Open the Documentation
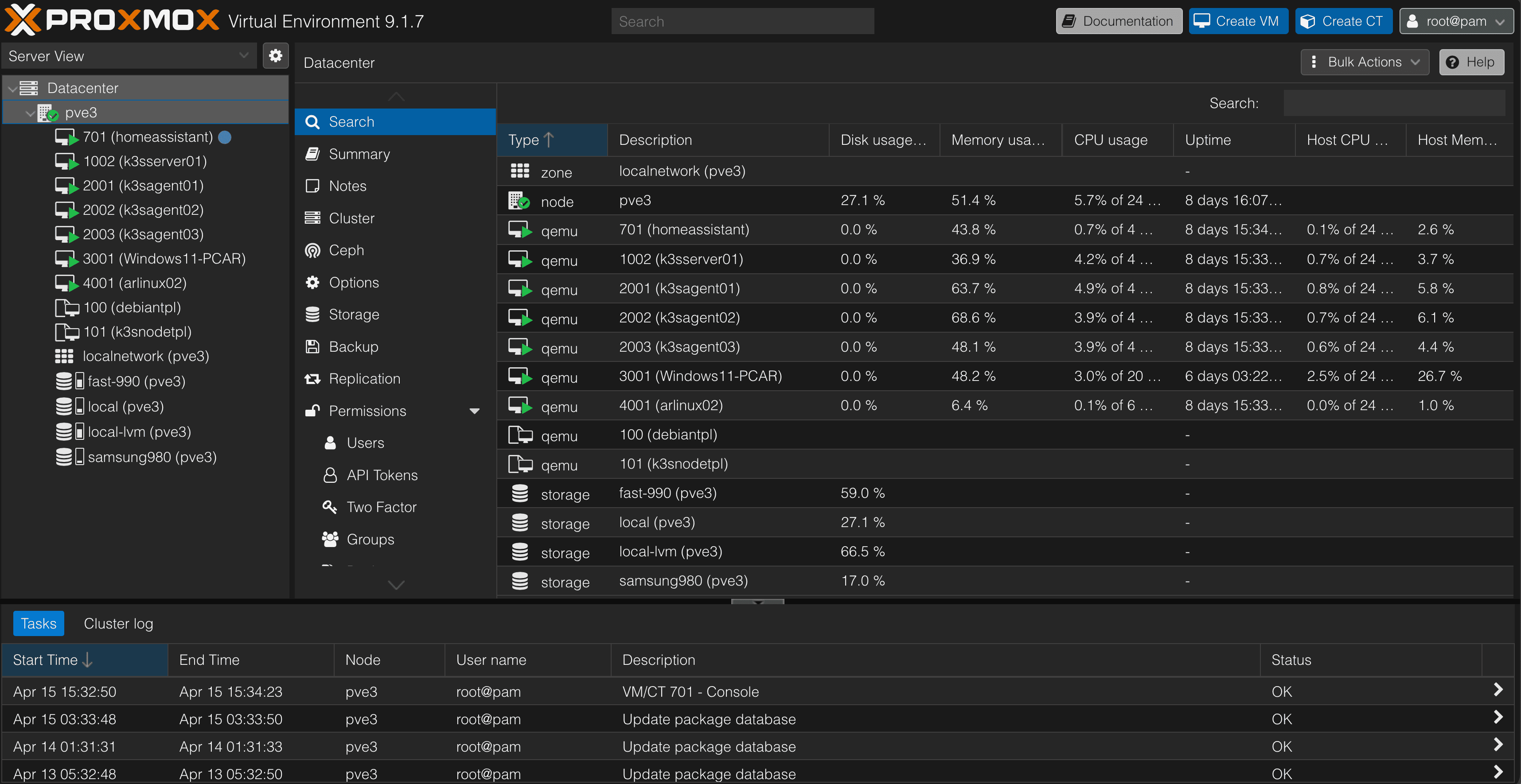This screenshot has width=1521, height=784. [x=1118, y=21]
